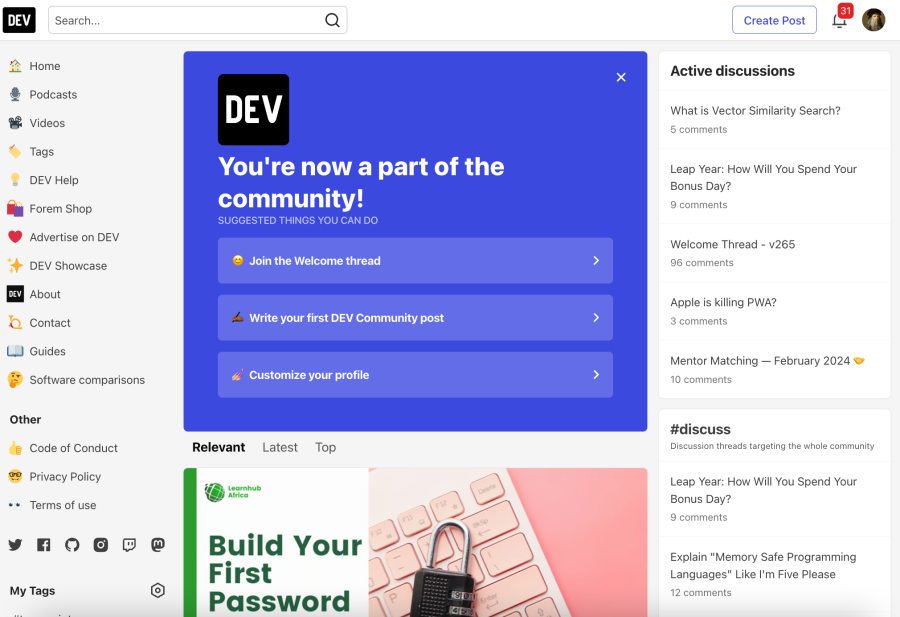Viewport: 900px width, 617px height.
Task: Click the DEV logo in header
Action: [x=19, y=20]
